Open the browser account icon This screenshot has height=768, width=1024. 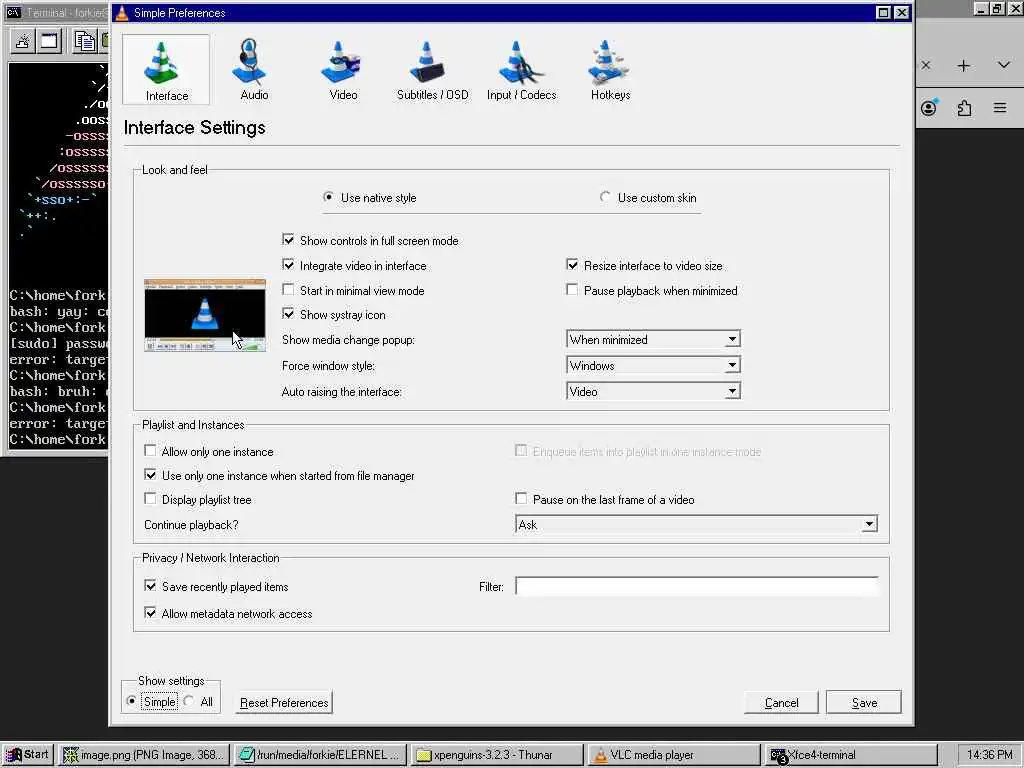[929, 108]
